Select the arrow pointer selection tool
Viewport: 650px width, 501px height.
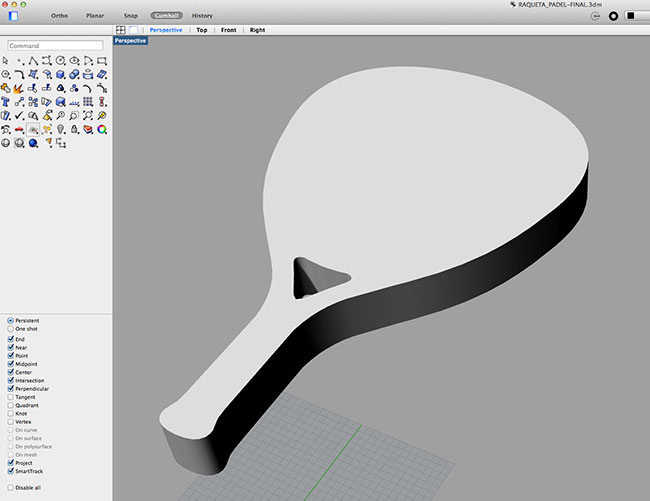pos(6,61)
